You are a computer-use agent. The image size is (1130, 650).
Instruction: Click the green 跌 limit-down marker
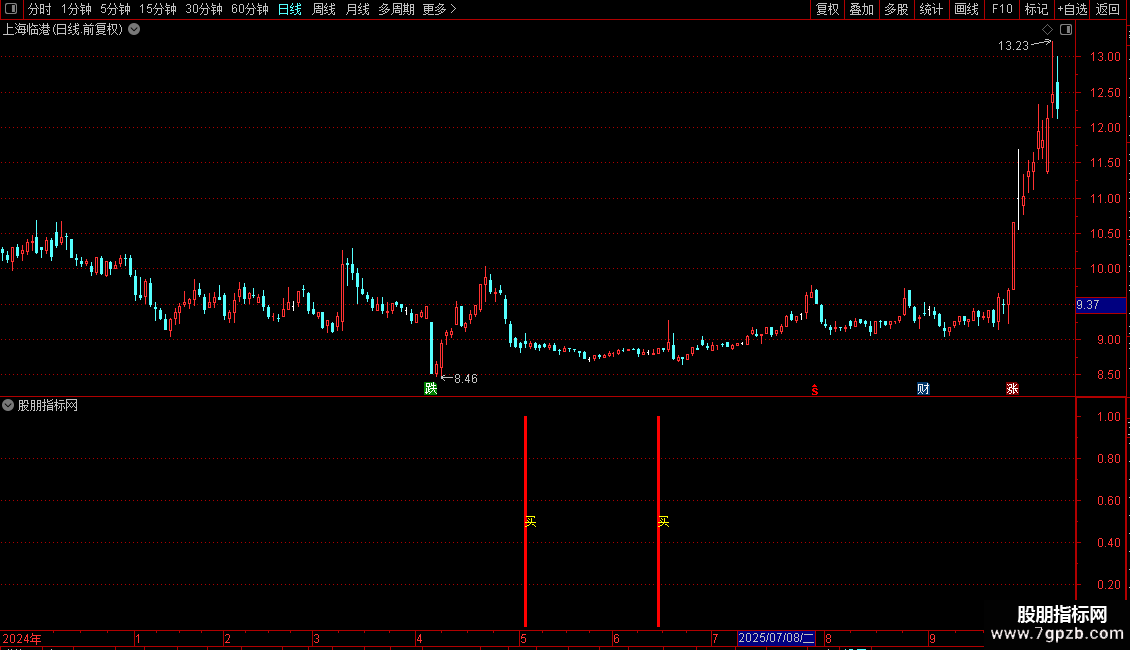tap(431, 388)
